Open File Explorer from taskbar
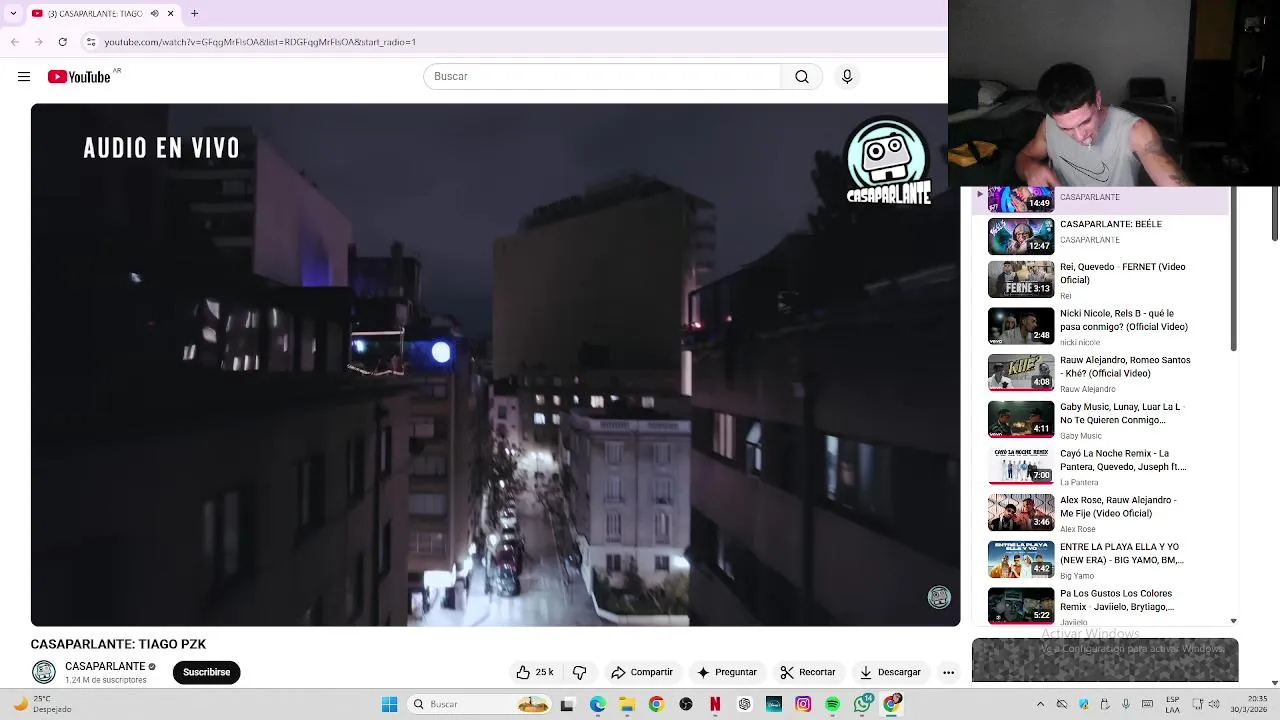Viewport: 1280px width, 720px height. coord(627,705)
